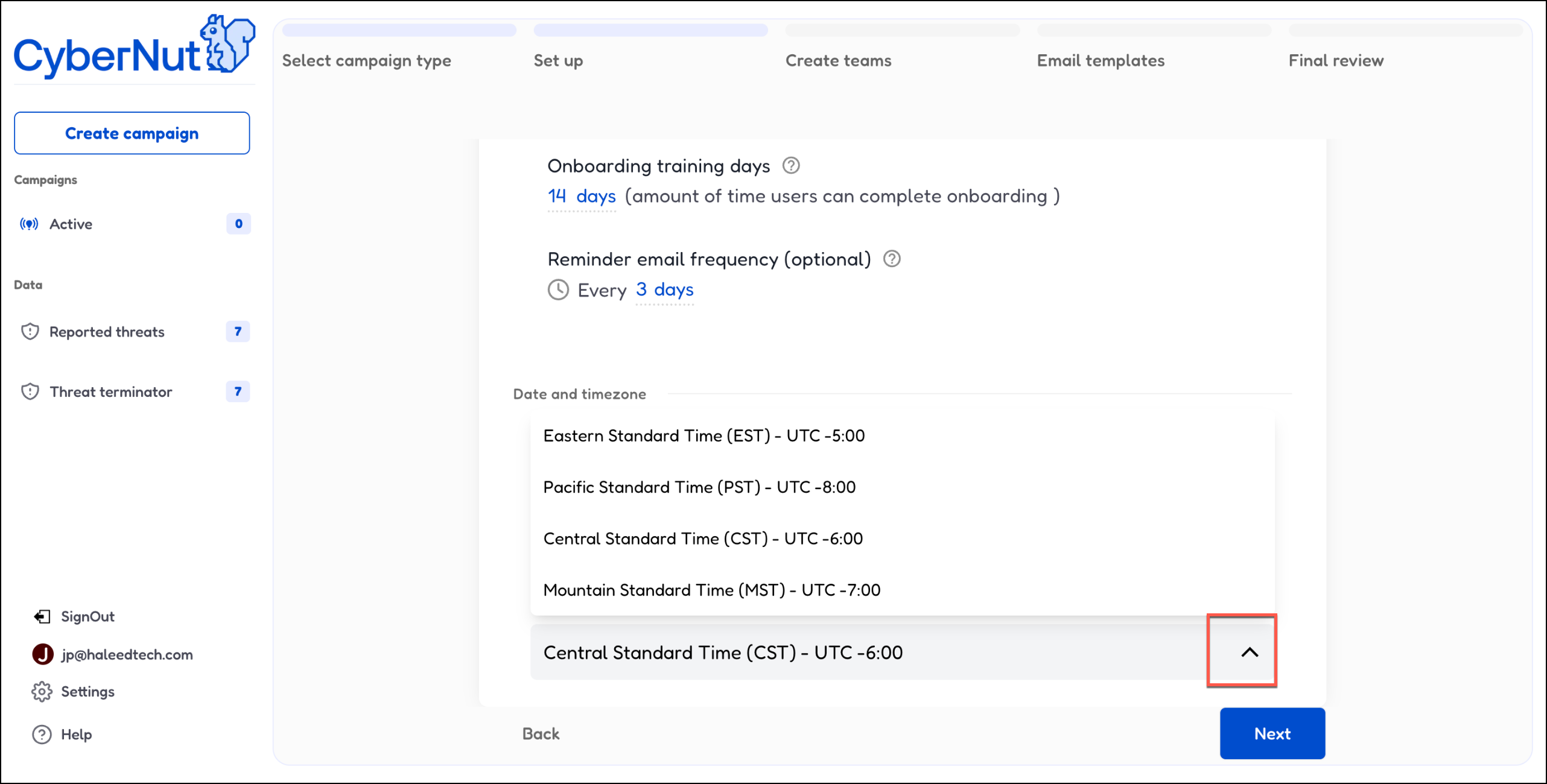Click the Reported threats shield icon

pyautogui.click(x=30, y=332)
